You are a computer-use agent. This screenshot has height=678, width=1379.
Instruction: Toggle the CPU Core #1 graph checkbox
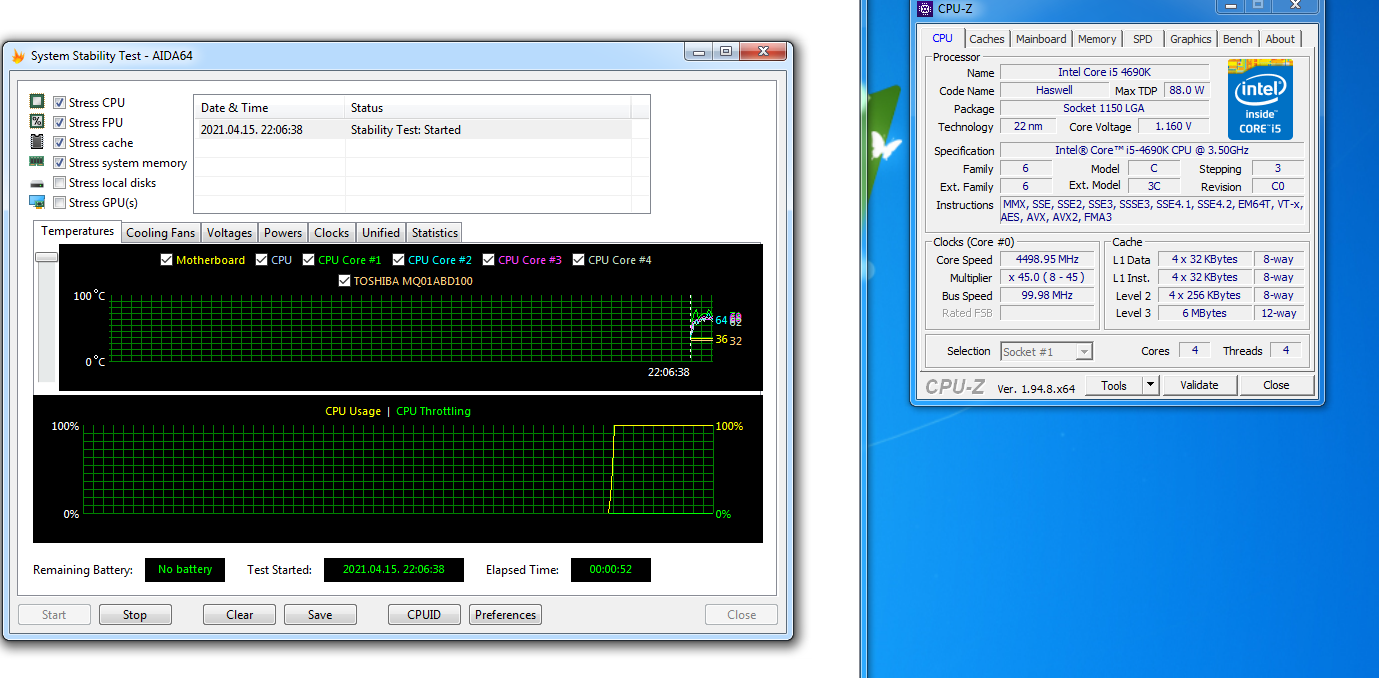pos(309,260)
